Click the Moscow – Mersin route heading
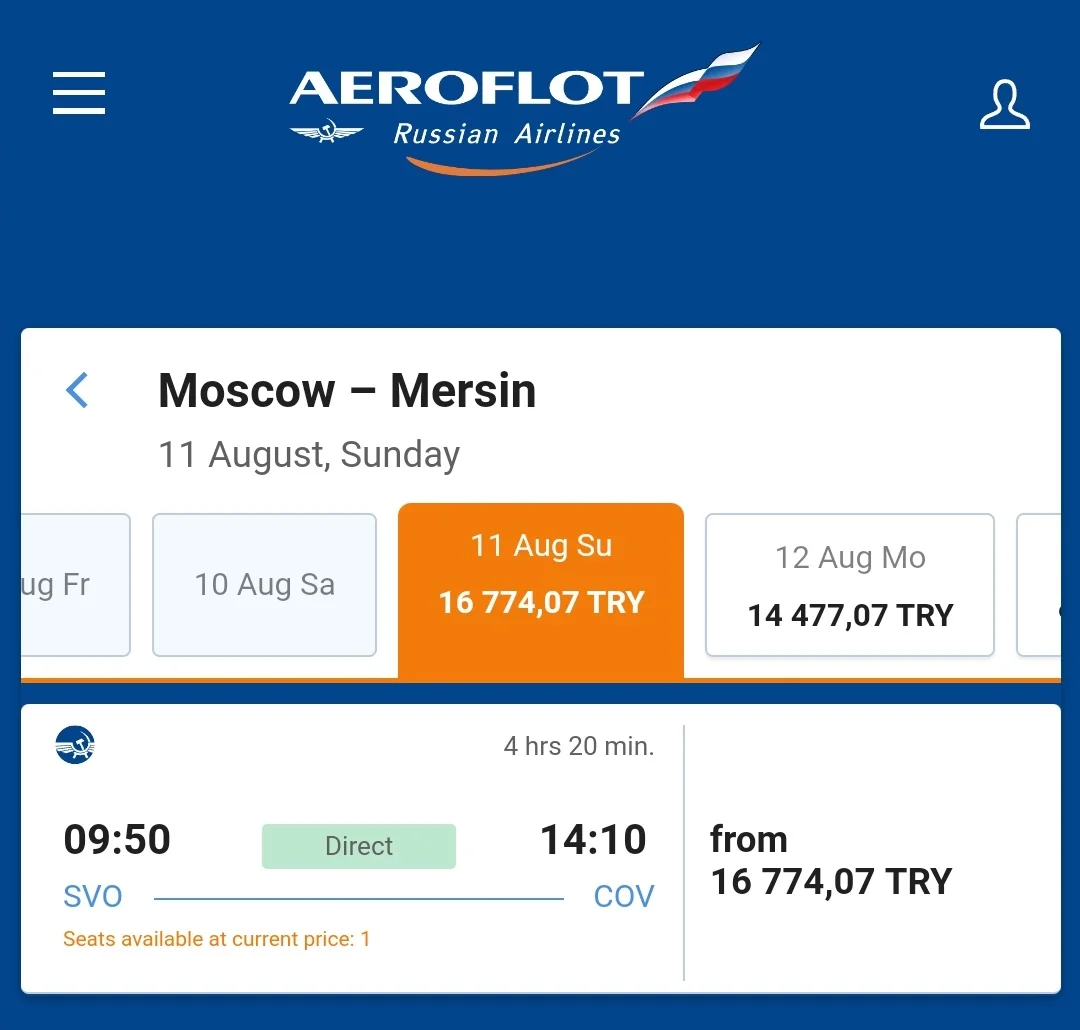Screen dimensions: 1080x1030 (347, 390)
